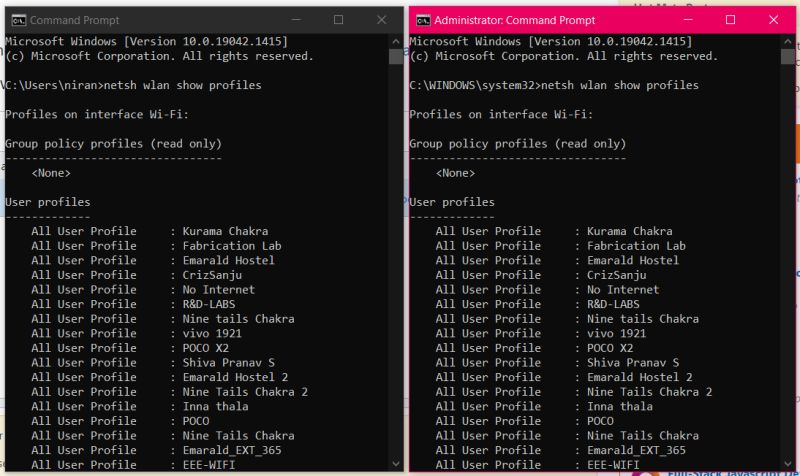The image size is (800, 476).
Task: Click scroll-up arrow in Administrator Command Prompt
Action: click(x=787, y=41)
